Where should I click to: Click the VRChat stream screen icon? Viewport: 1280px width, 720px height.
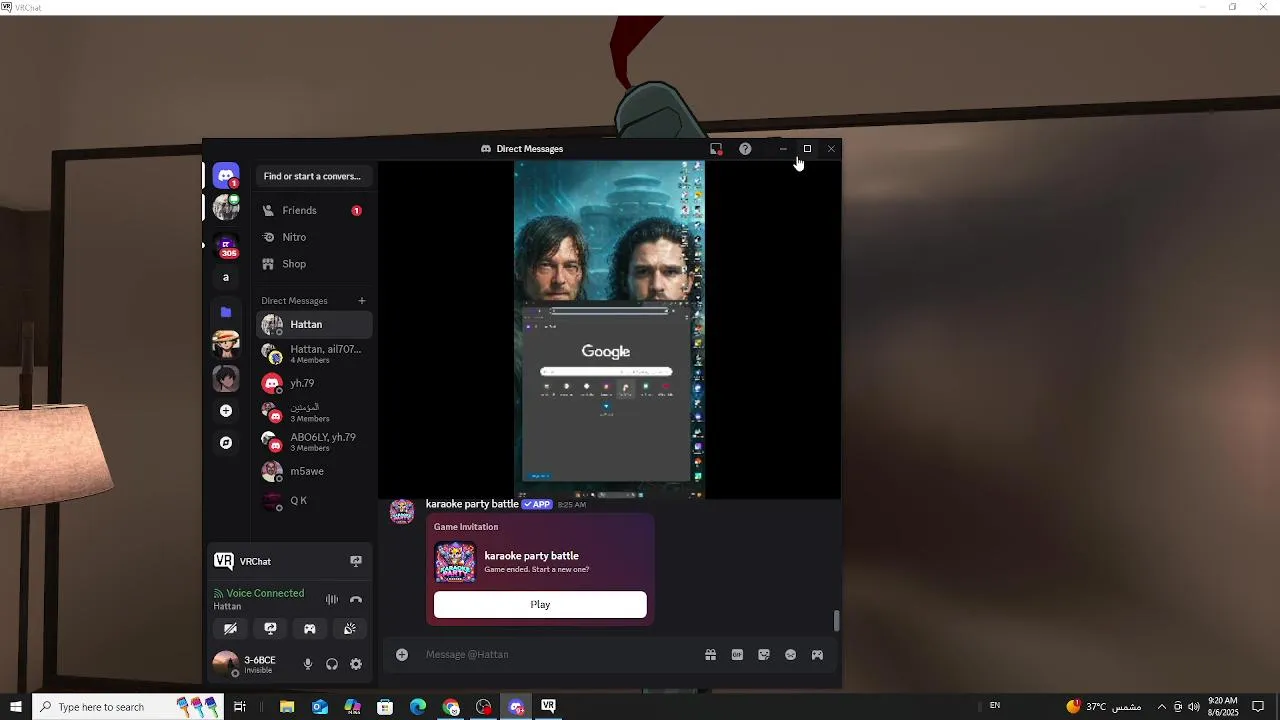[x=356, y=561]
